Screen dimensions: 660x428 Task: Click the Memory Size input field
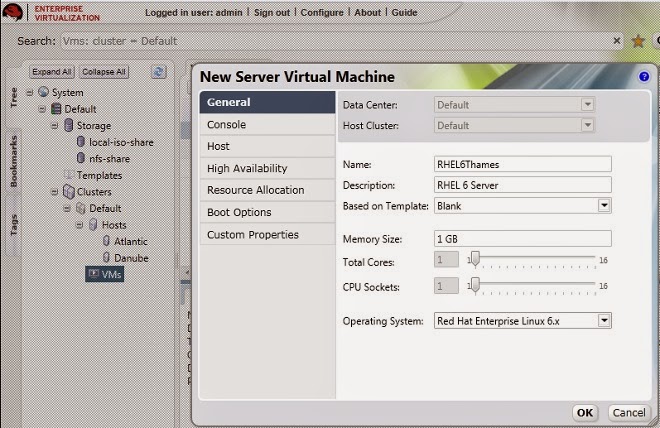tap(522, 239)
